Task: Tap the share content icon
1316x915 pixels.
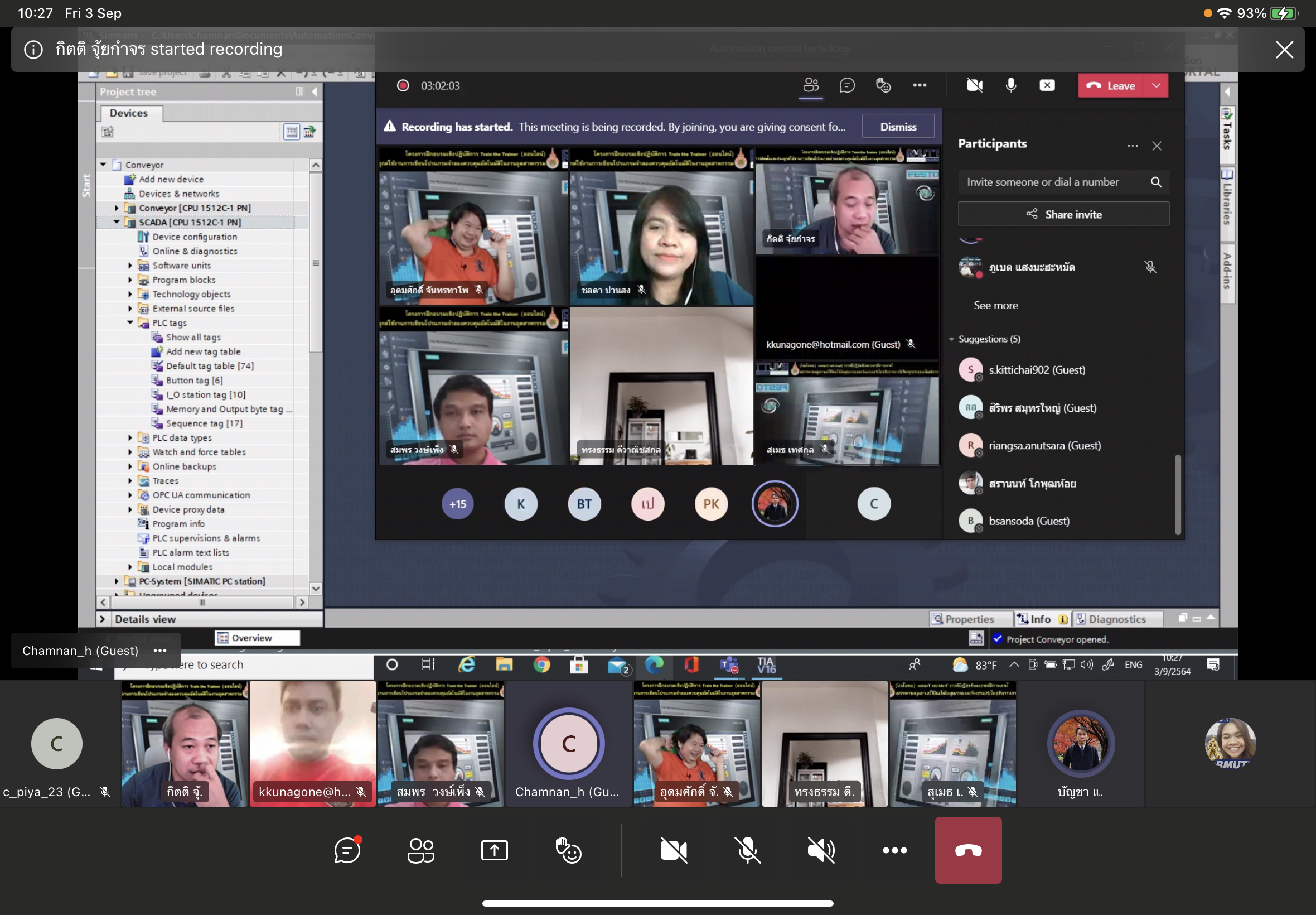Action: tap(495, 850)
